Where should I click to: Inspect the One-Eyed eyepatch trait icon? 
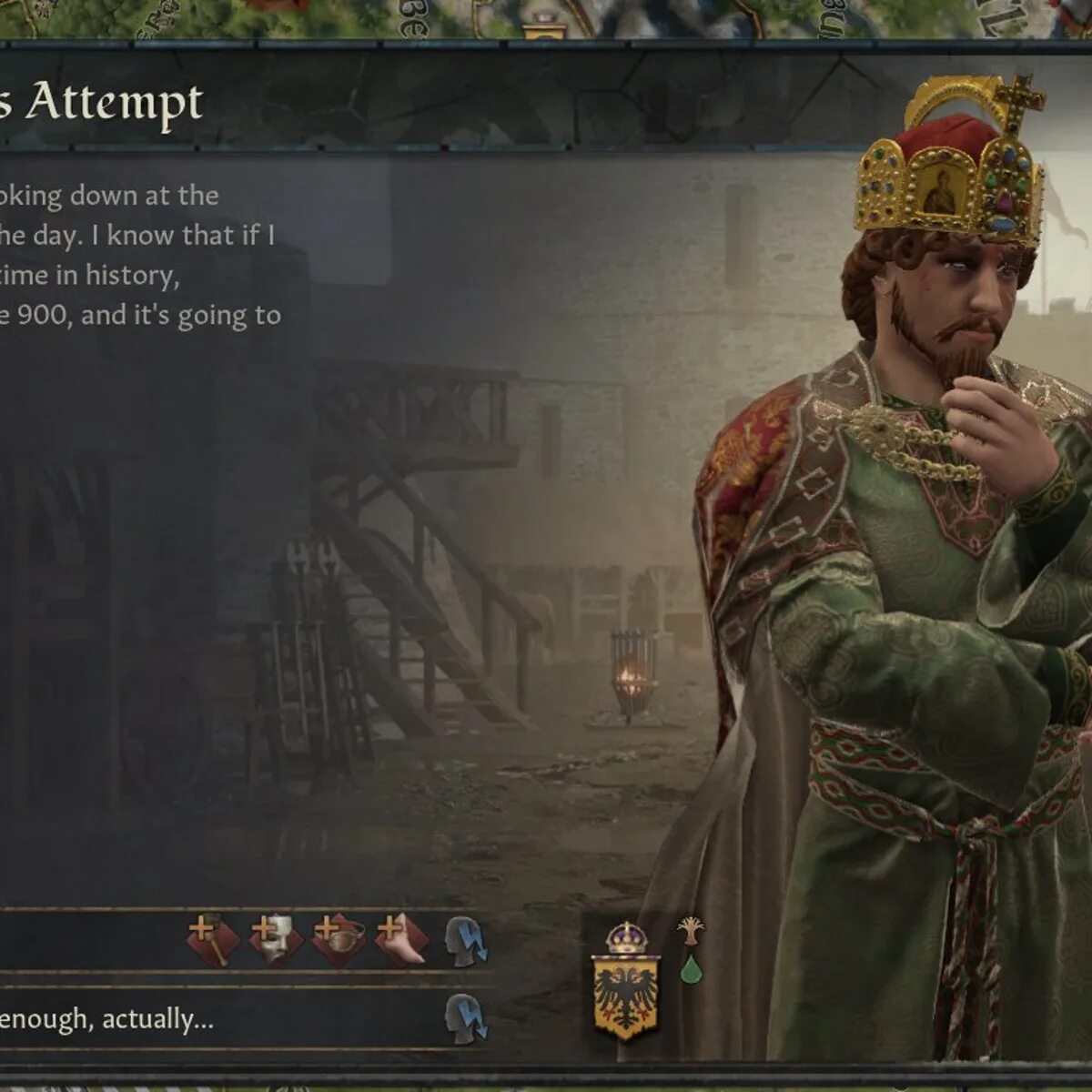(x=339, y=938)
